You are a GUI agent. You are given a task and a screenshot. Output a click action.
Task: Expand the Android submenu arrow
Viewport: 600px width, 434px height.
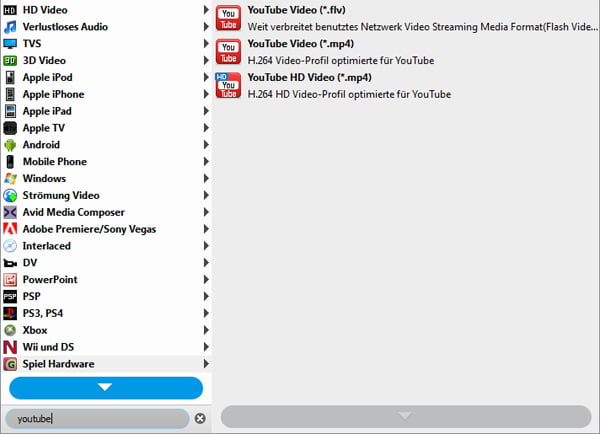click(206, 145)
